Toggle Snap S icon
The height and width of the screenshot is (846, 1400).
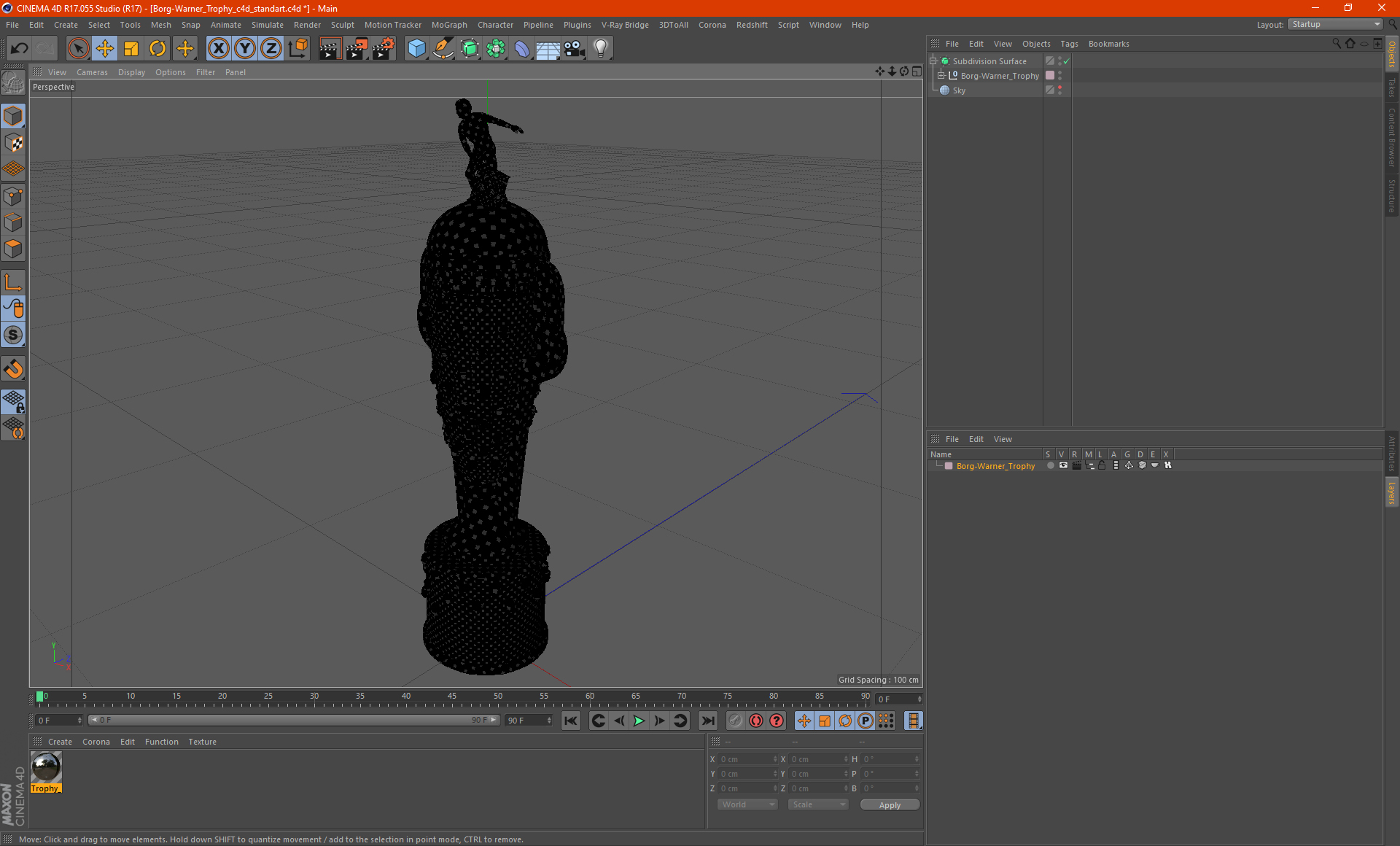13,335
